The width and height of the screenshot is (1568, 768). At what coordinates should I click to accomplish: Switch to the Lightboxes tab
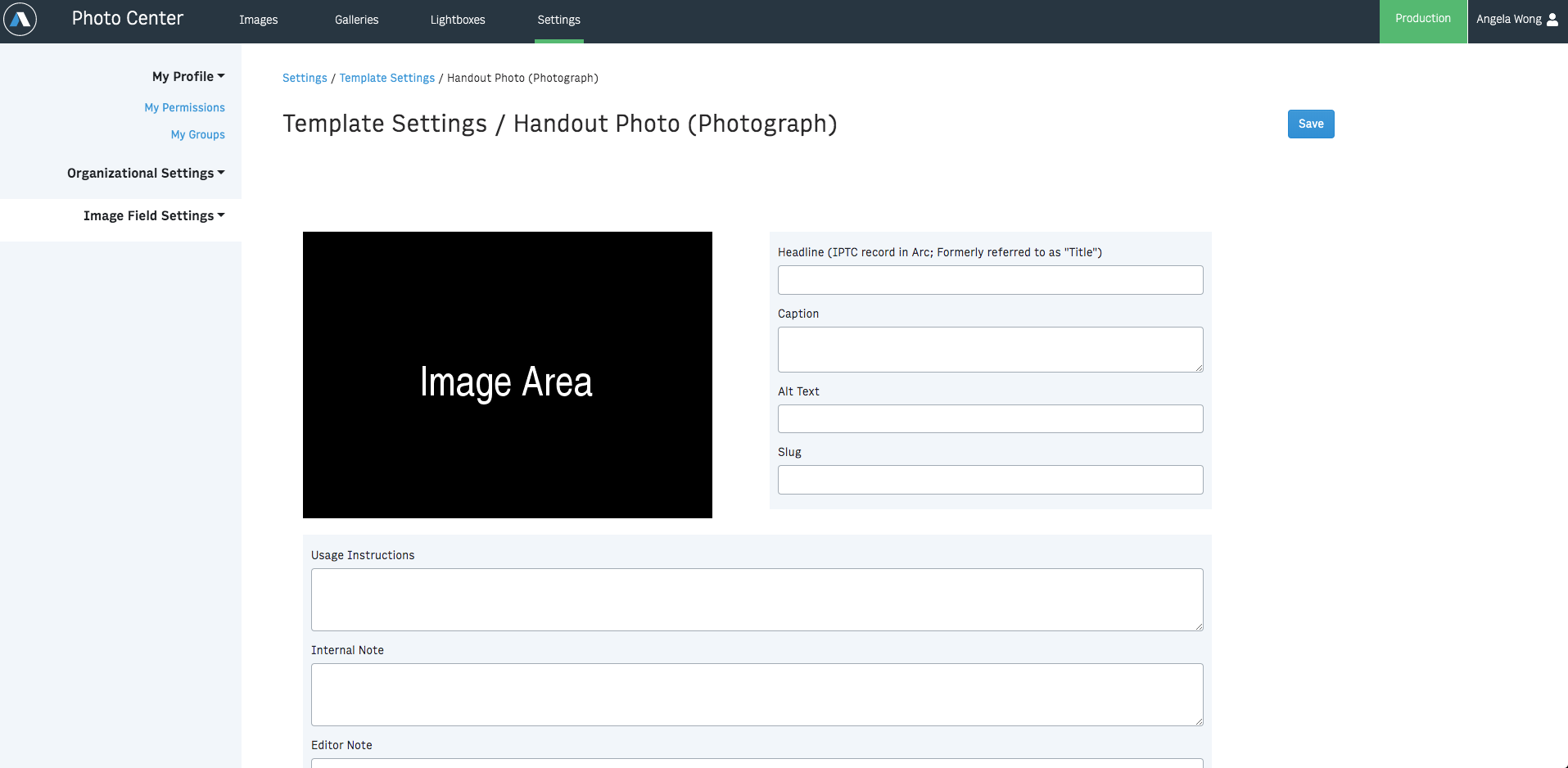click(x=458, y=20)
